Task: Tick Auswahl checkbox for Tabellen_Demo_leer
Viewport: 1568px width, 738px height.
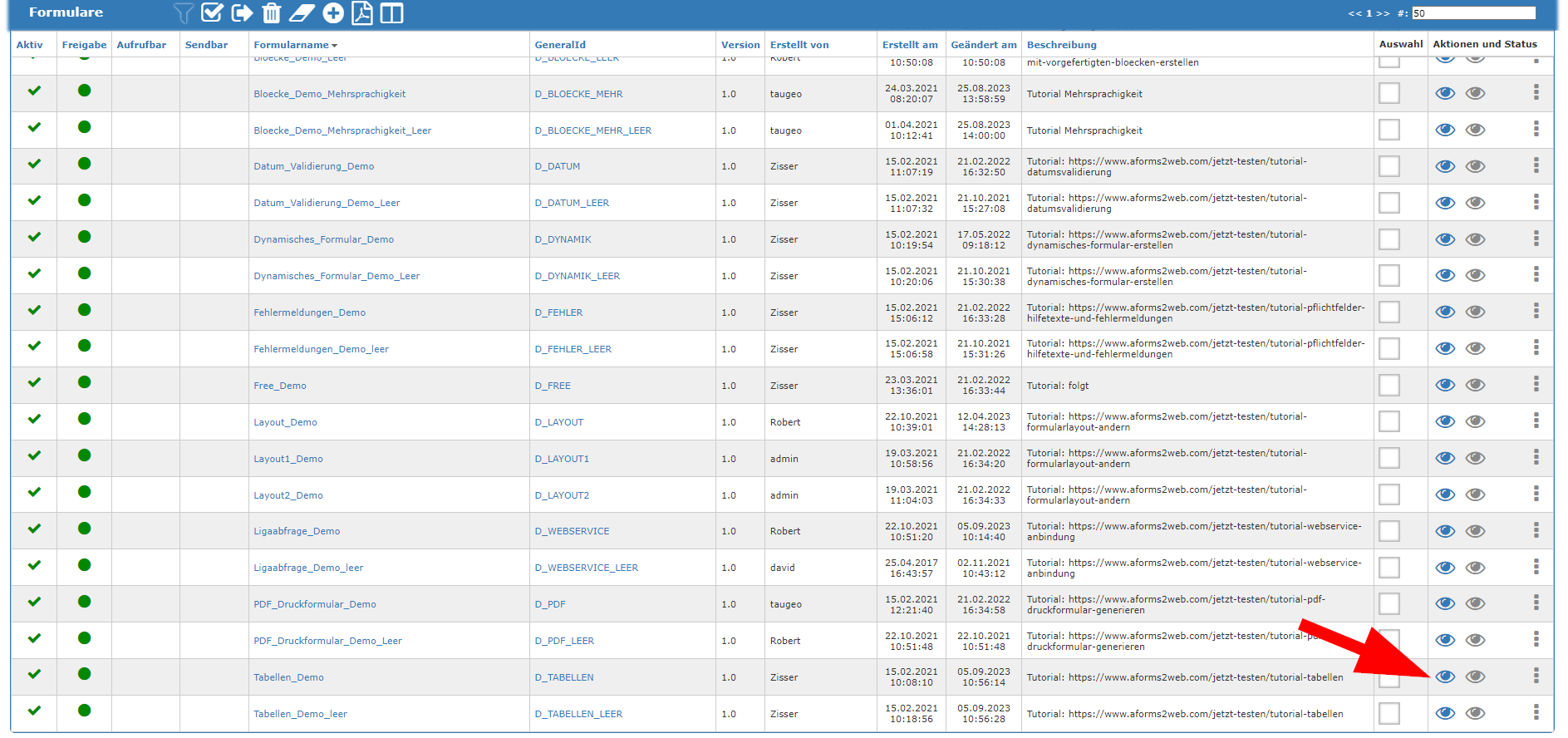Action: pos(1389,713)
